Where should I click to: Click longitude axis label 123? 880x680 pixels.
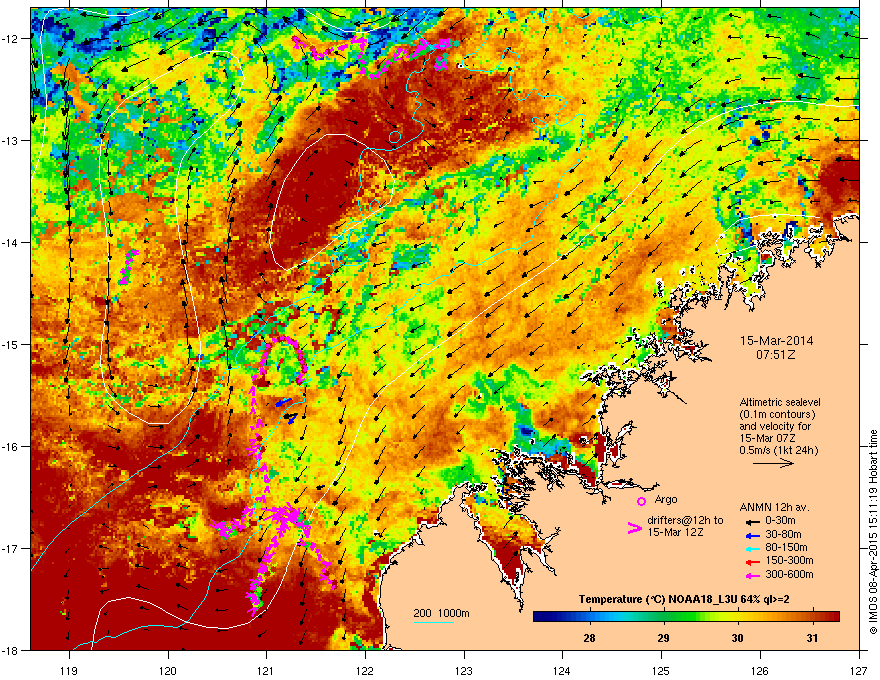pyautogui.click(x=464, y=670)
